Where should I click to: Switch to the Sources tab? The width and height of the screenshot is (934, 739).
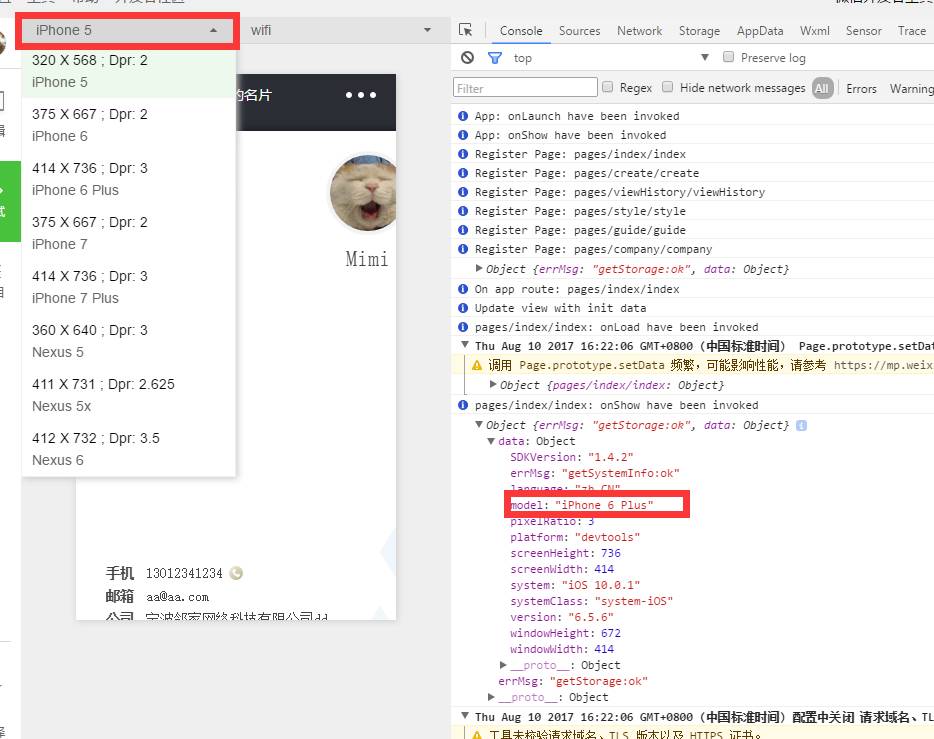[579, 31]
